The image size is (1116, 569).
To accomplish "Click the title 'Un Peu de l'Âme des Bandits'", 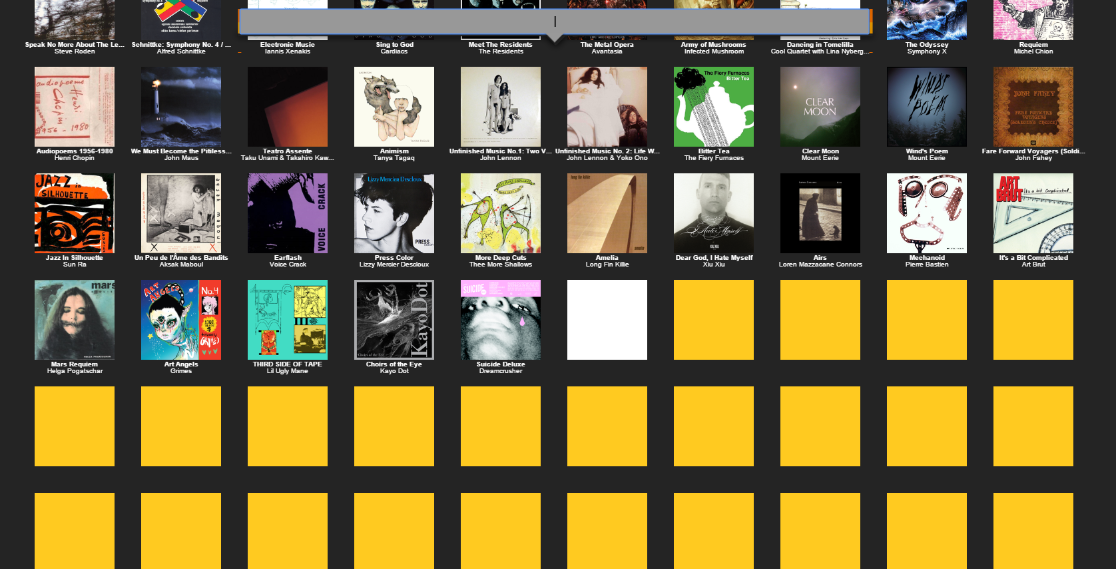I will coord(181,257).
